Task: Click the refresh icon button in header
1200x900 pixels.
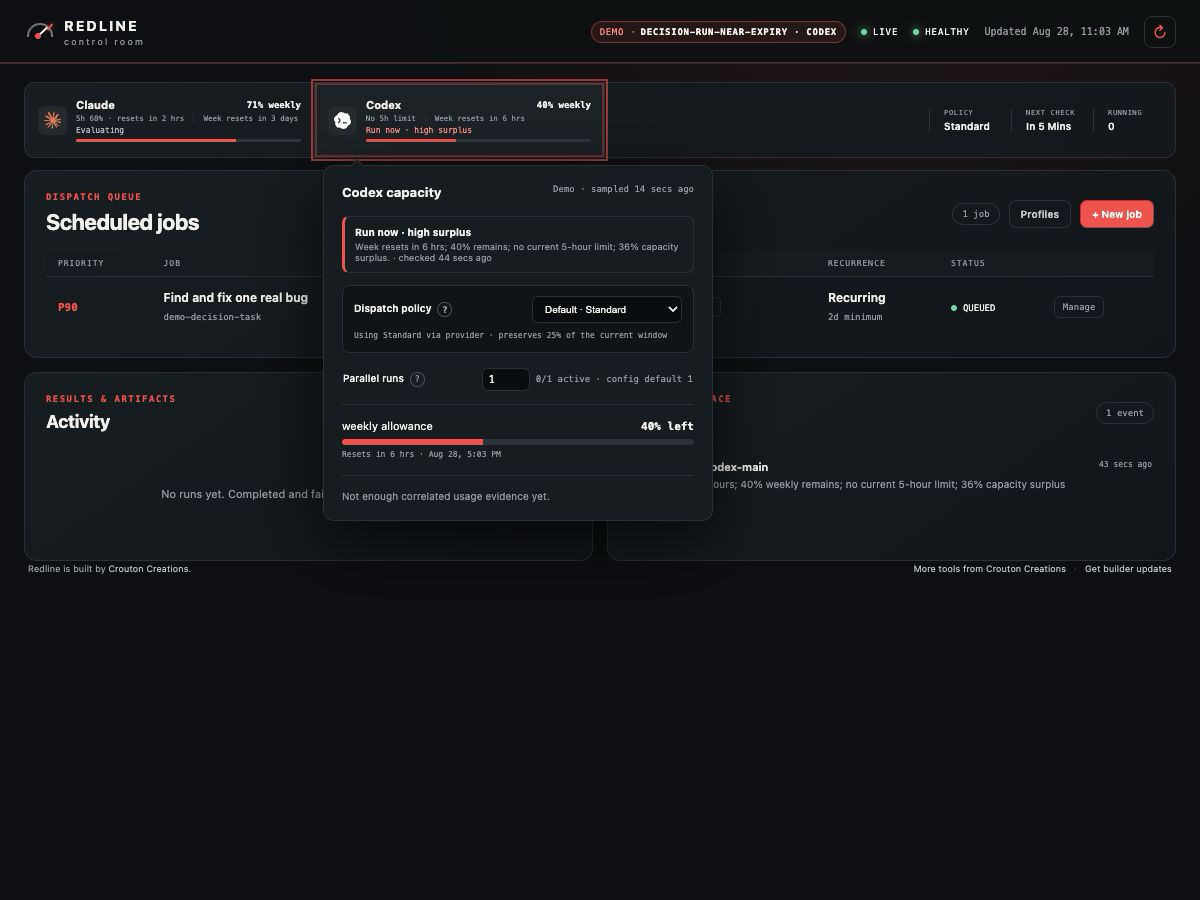Action: tap(1160, 32)
